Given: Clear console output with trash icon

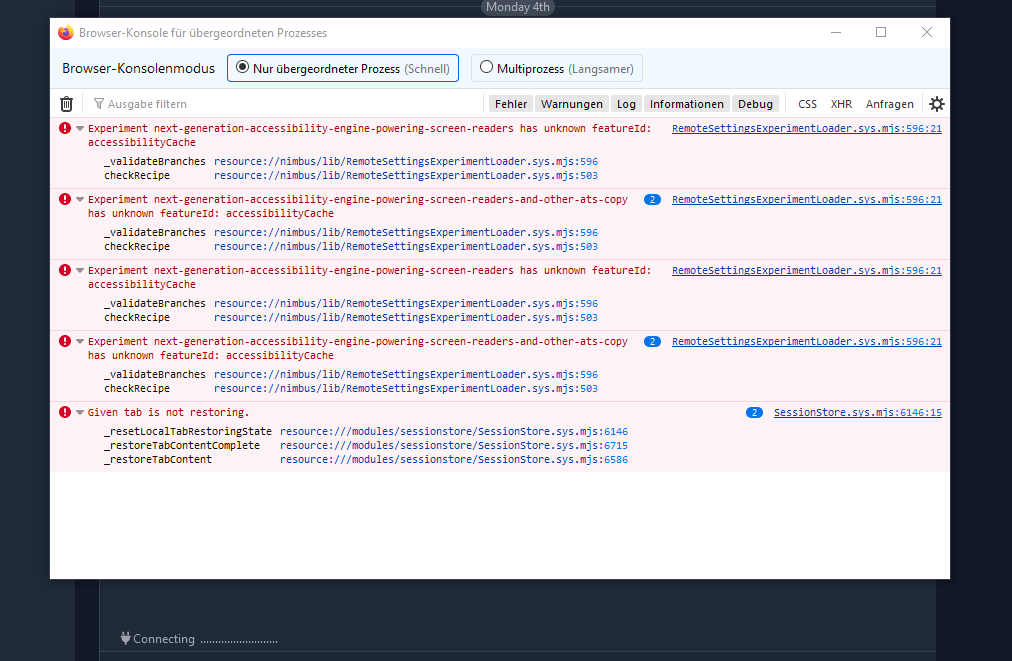Looking at the screenshot, I should pyautogui.click(x=66, y=104).
